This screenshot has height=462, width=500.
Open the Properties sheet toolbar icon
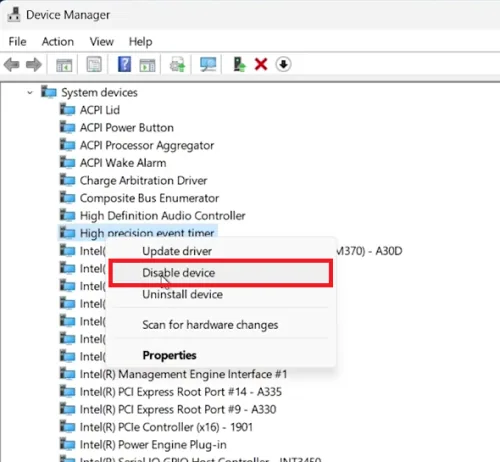[x=94, y=64]
